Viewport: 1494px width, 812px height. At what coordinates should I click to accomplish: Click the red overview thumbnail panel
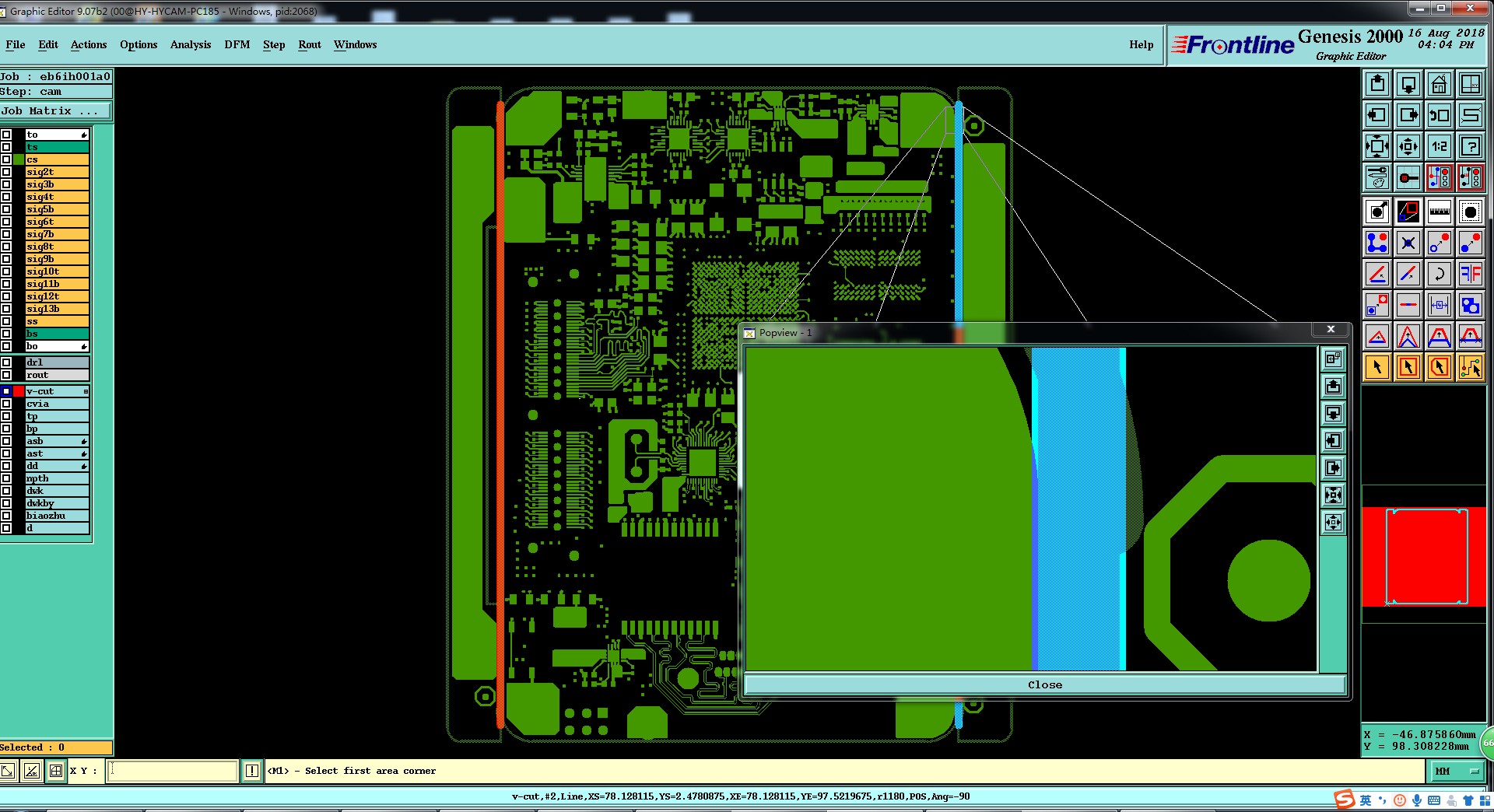point(1423,557)
